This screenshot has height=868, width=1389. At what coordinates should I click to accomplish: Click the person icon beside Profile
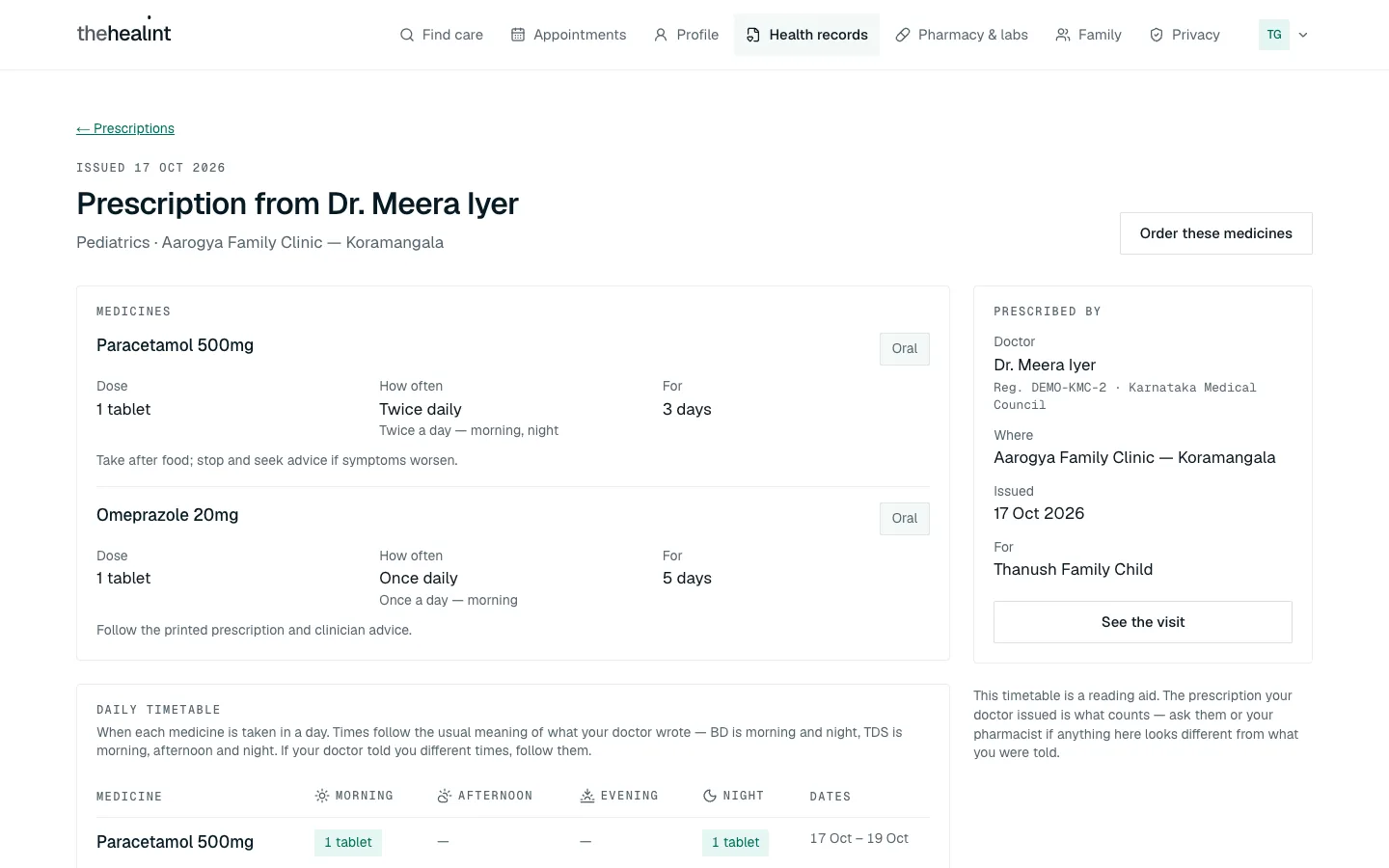[x=661, y=35]
